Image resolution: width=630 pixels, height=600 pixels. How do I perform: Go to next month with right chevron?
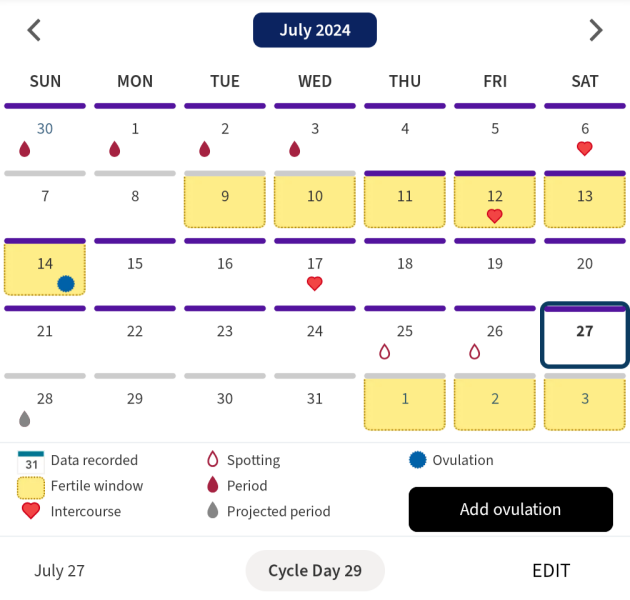[x=596, y=30]
